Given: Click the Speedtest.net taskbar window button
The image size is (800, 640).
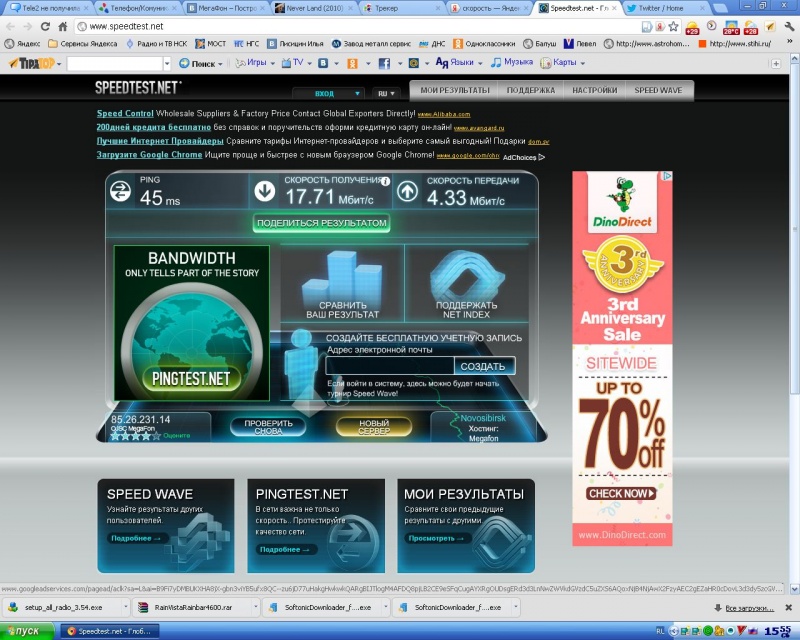Looking at the screenshot, I should [x=109, y=631].
